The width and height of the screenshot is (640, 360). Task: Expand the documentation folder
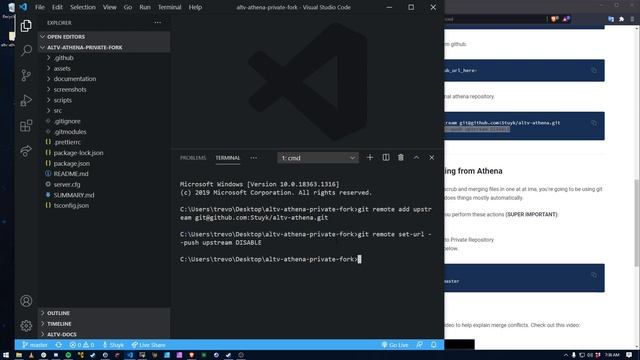coord(104,79)
